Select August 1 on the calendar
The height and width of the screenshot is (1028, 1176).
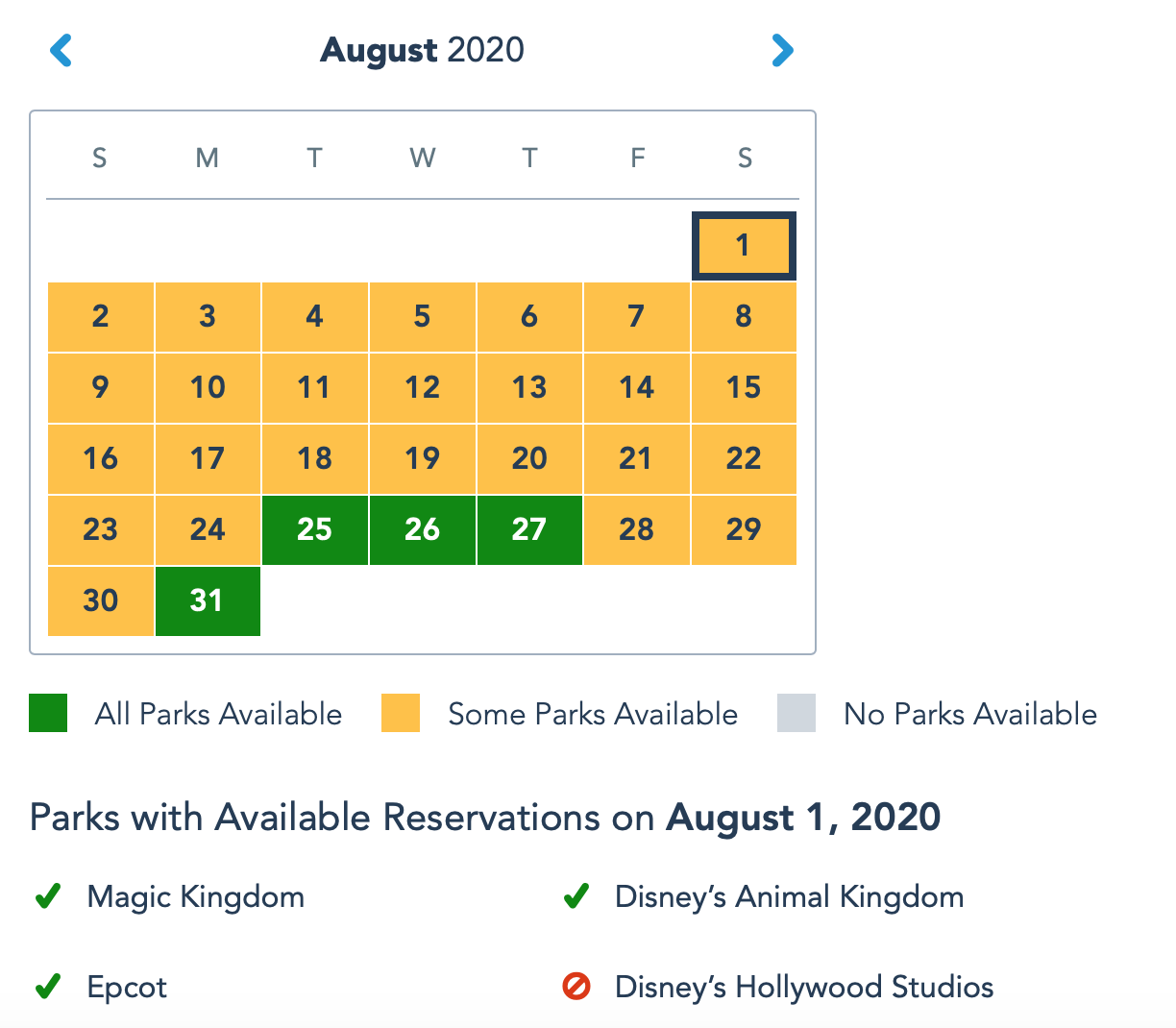[x=744, y=246]
